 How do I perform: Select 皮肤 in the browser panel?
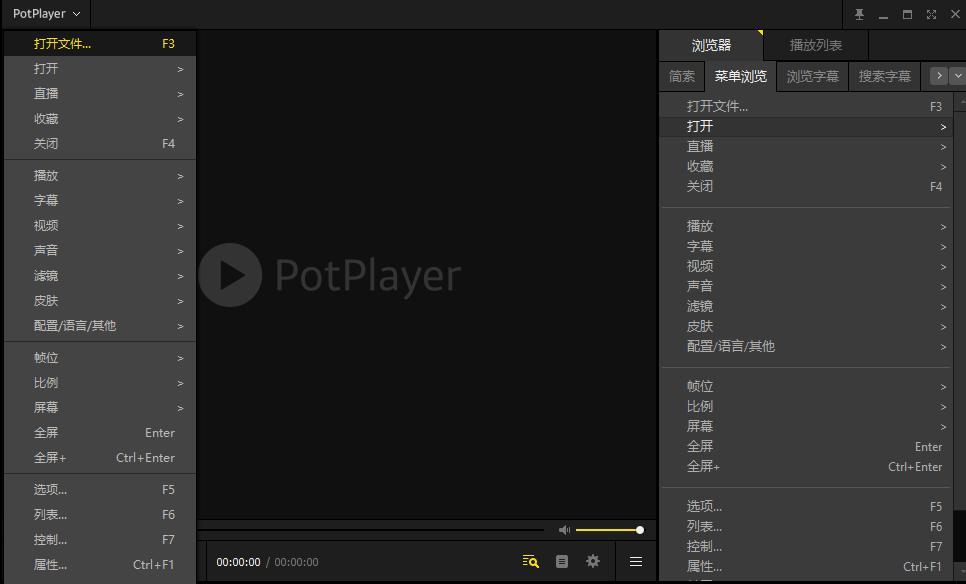[806, 326]
